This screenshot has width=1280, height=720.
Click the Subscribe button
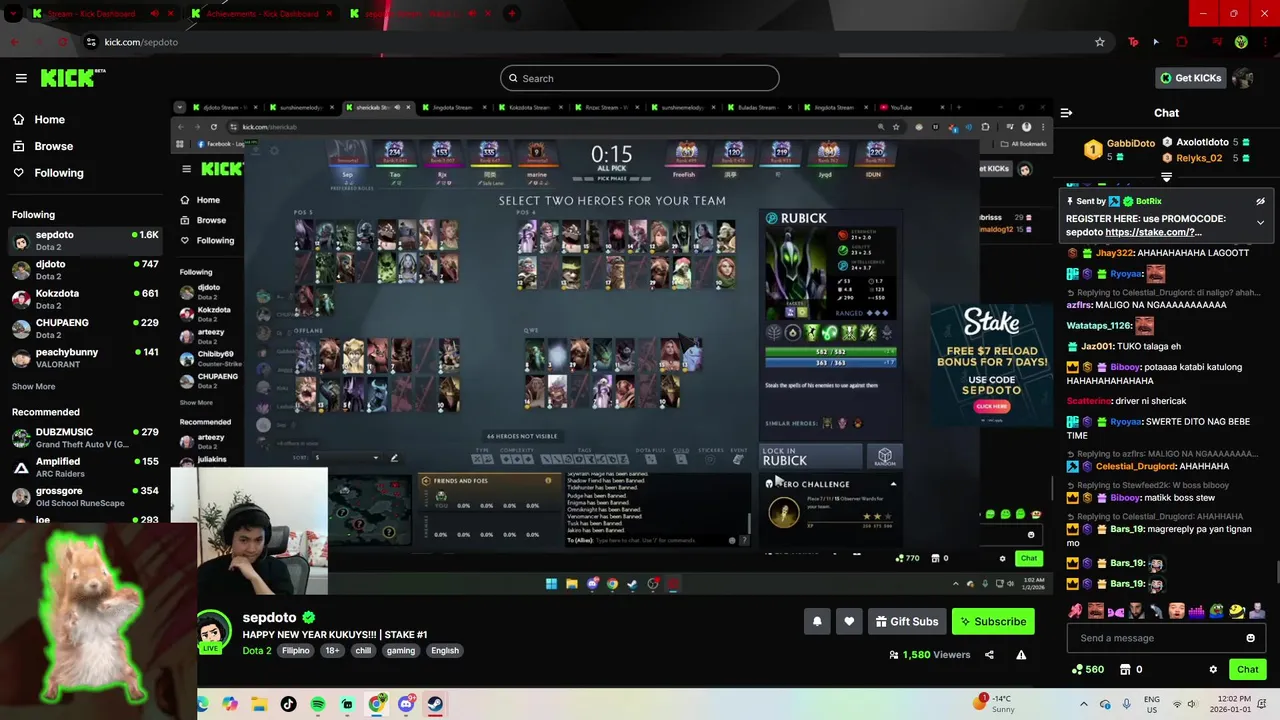point(993,621)
